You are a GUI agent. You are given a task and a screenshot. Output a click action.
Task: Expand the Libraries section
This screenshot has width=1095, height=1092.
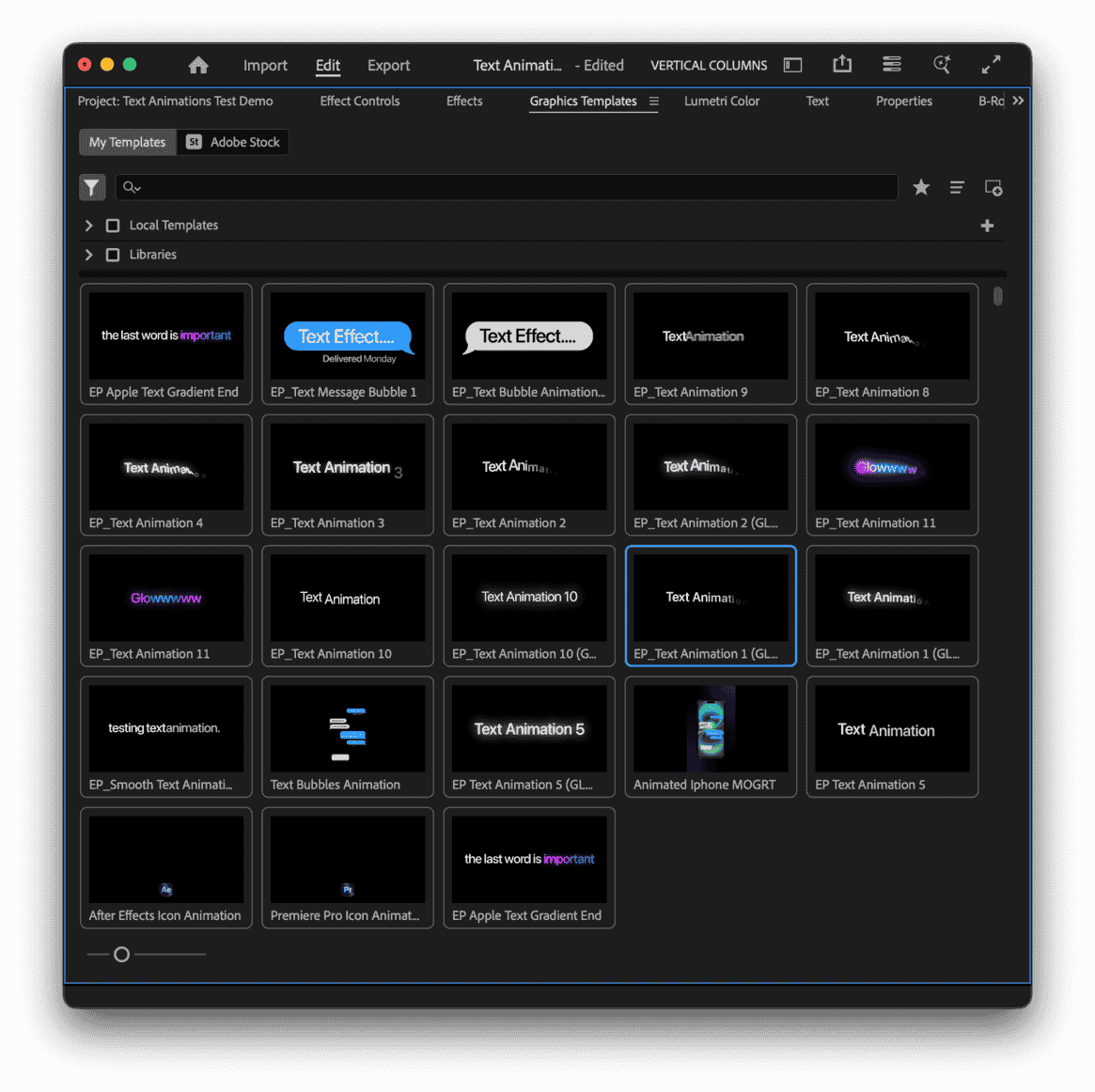[89, 255]
